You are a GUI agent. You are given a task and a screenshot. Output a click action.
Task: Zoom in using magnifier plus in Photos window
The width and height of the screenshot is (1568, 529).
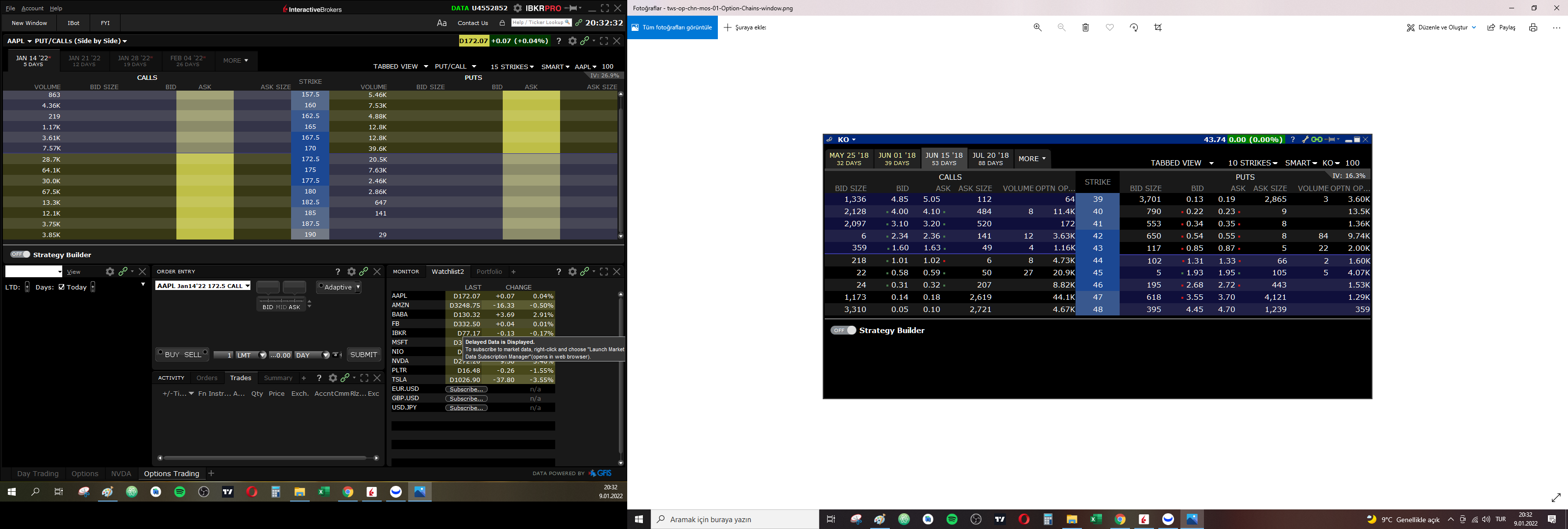pyautogui.click(x=1037, y=27)
